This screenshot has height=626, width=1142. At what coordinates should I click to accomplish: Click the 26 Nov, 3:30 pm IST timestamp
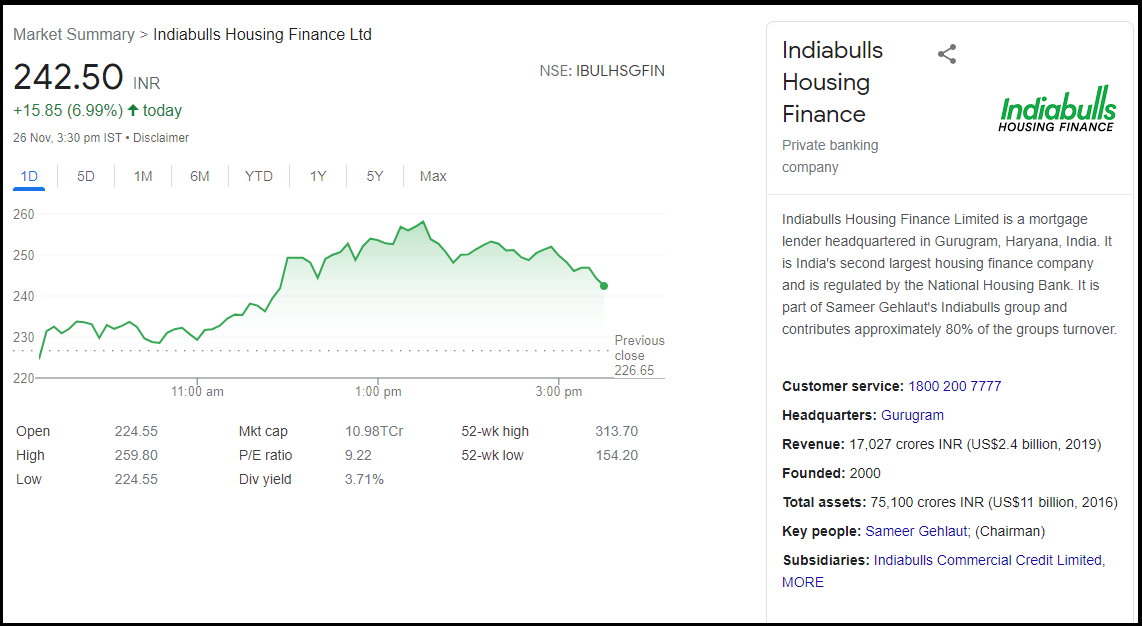pos(67,138)
